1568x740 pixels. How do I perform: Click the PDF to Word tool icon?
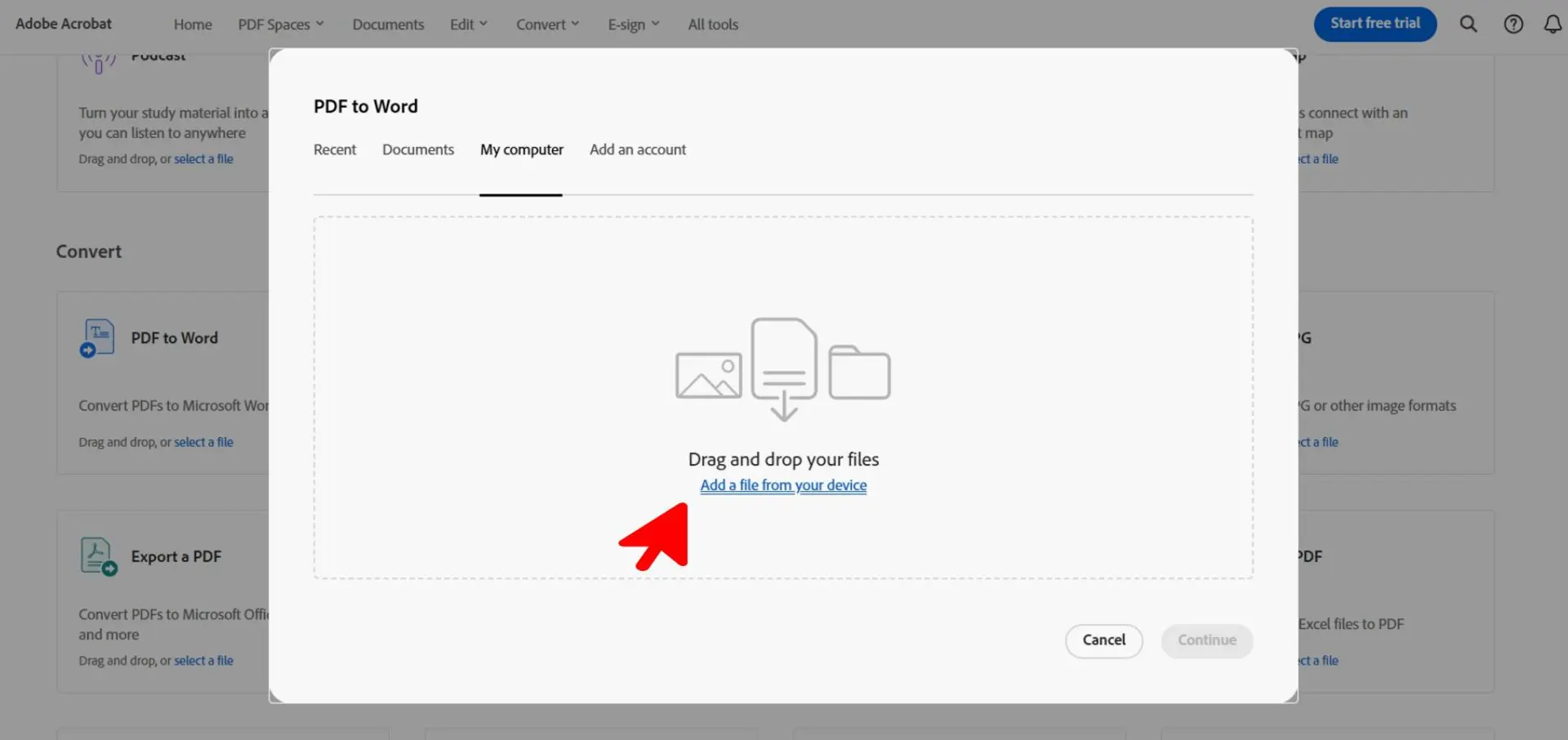(97, 338)
